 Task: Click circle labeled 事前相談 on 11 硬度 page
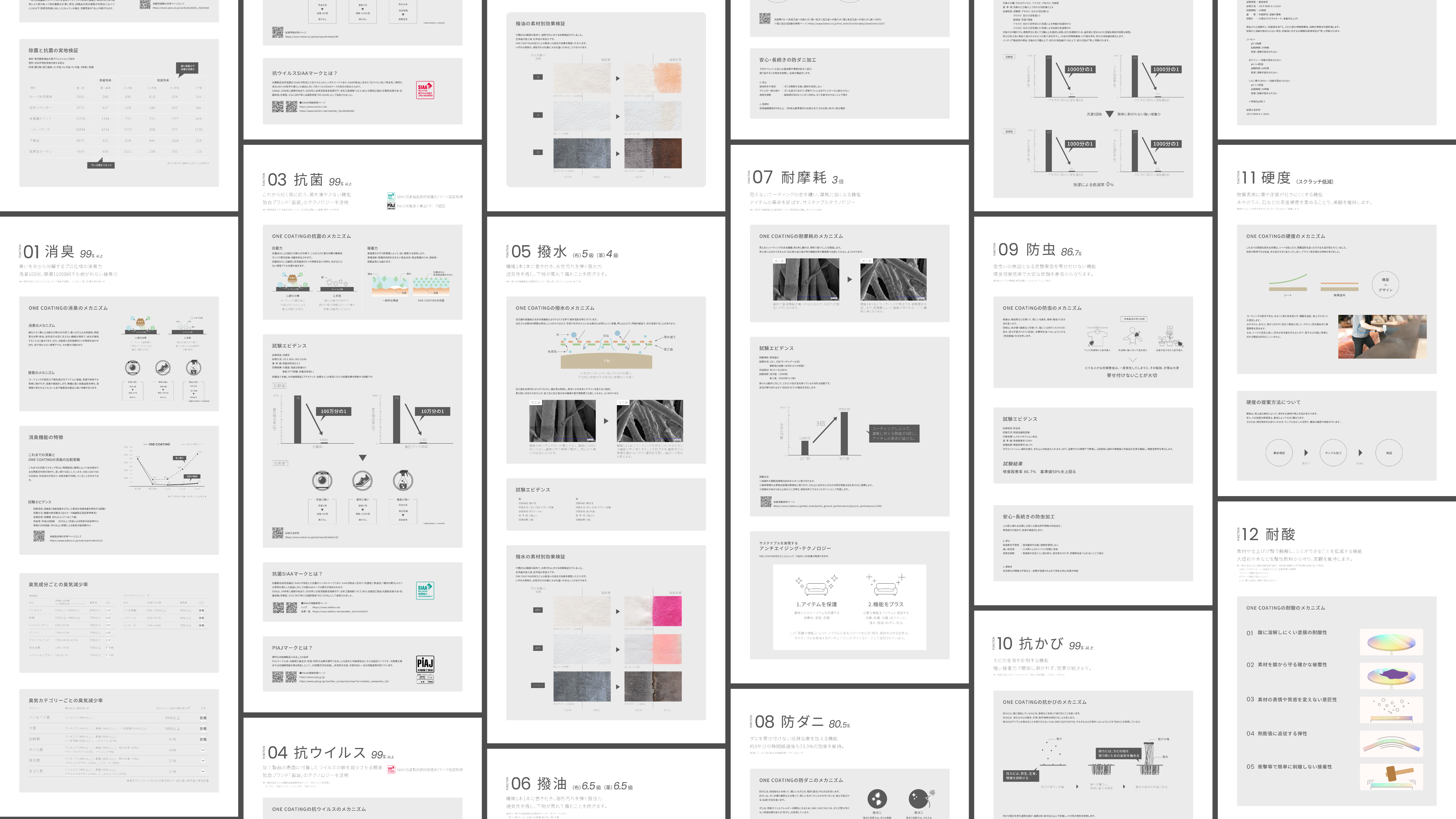point(1279,453)
